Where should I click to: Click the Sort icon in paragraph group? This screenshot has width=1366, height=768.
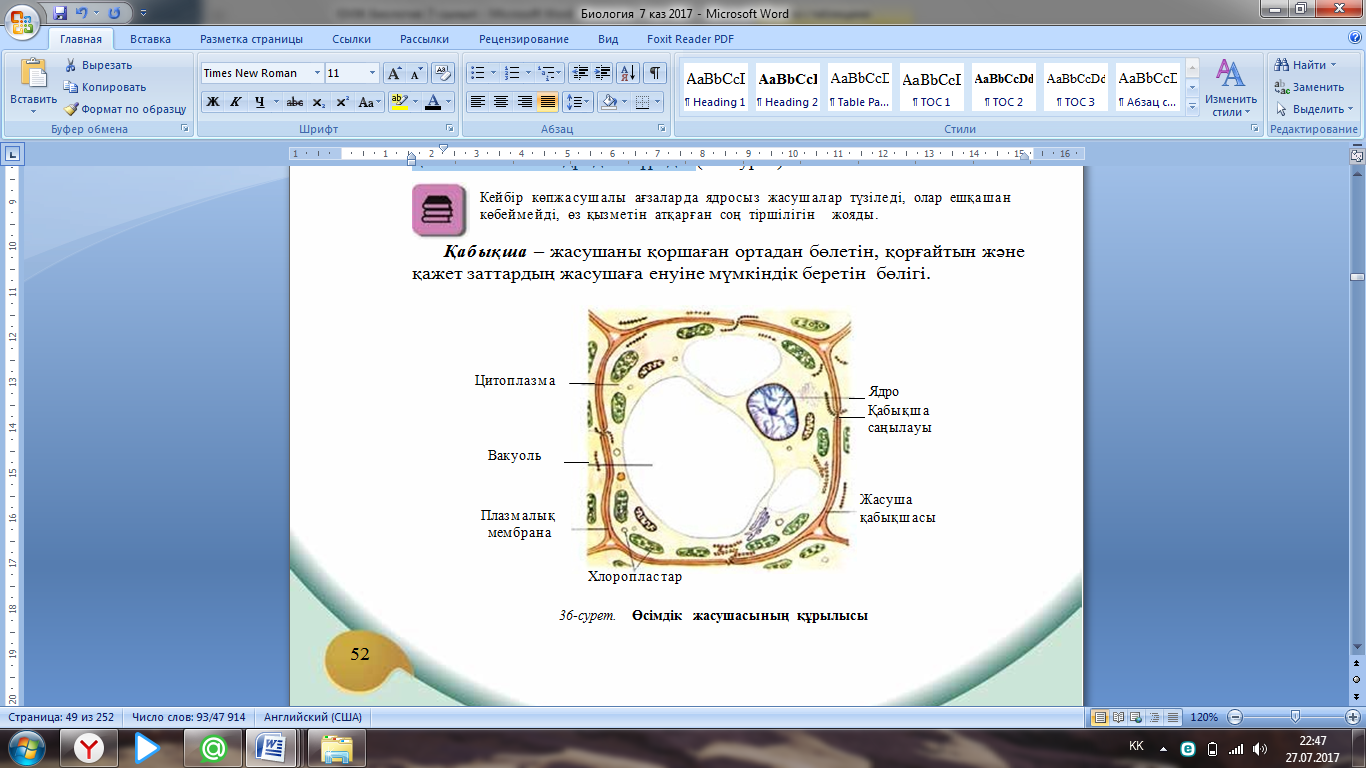click(x=628, y=73)
